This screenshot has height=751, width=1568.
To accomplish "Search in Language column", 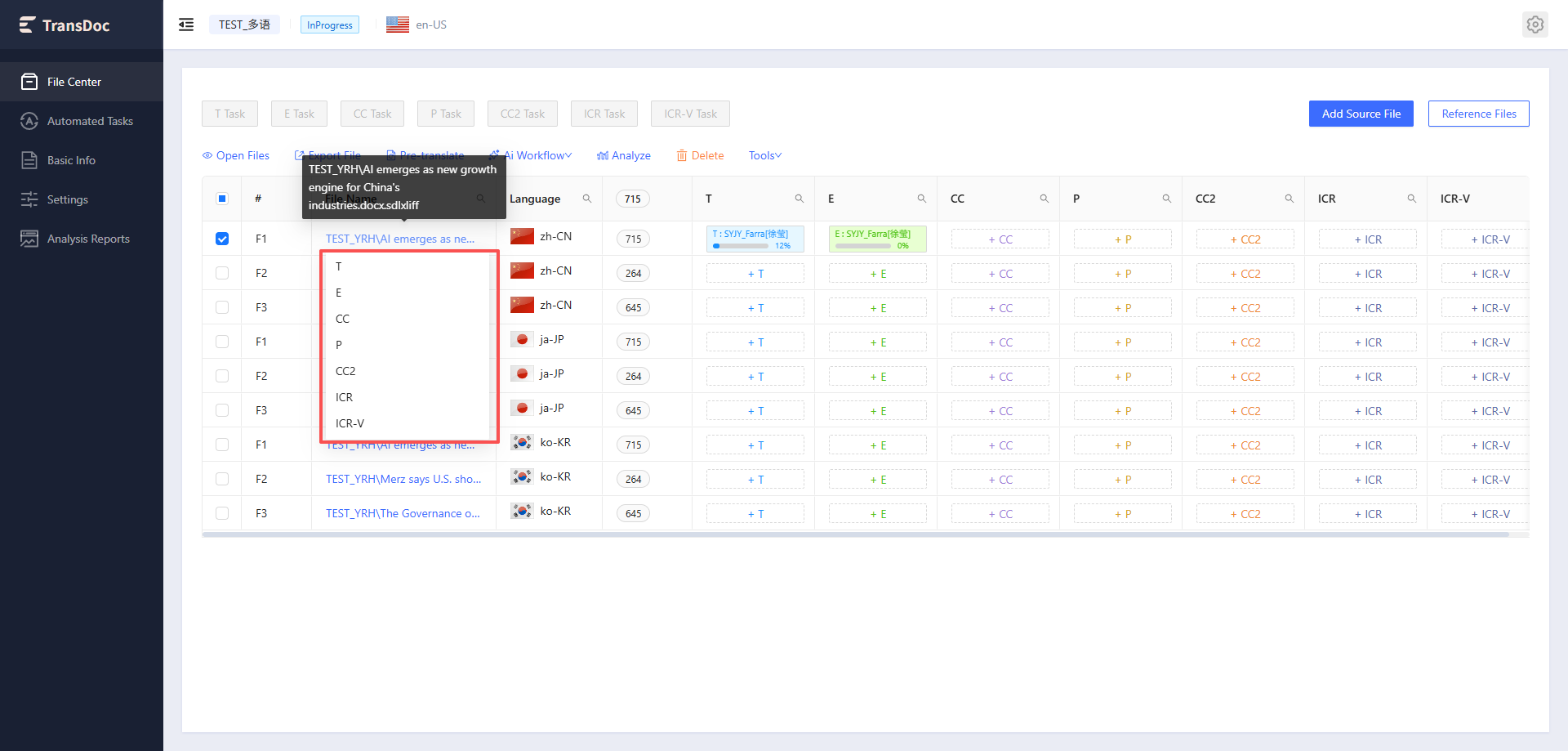I will 586,199.
